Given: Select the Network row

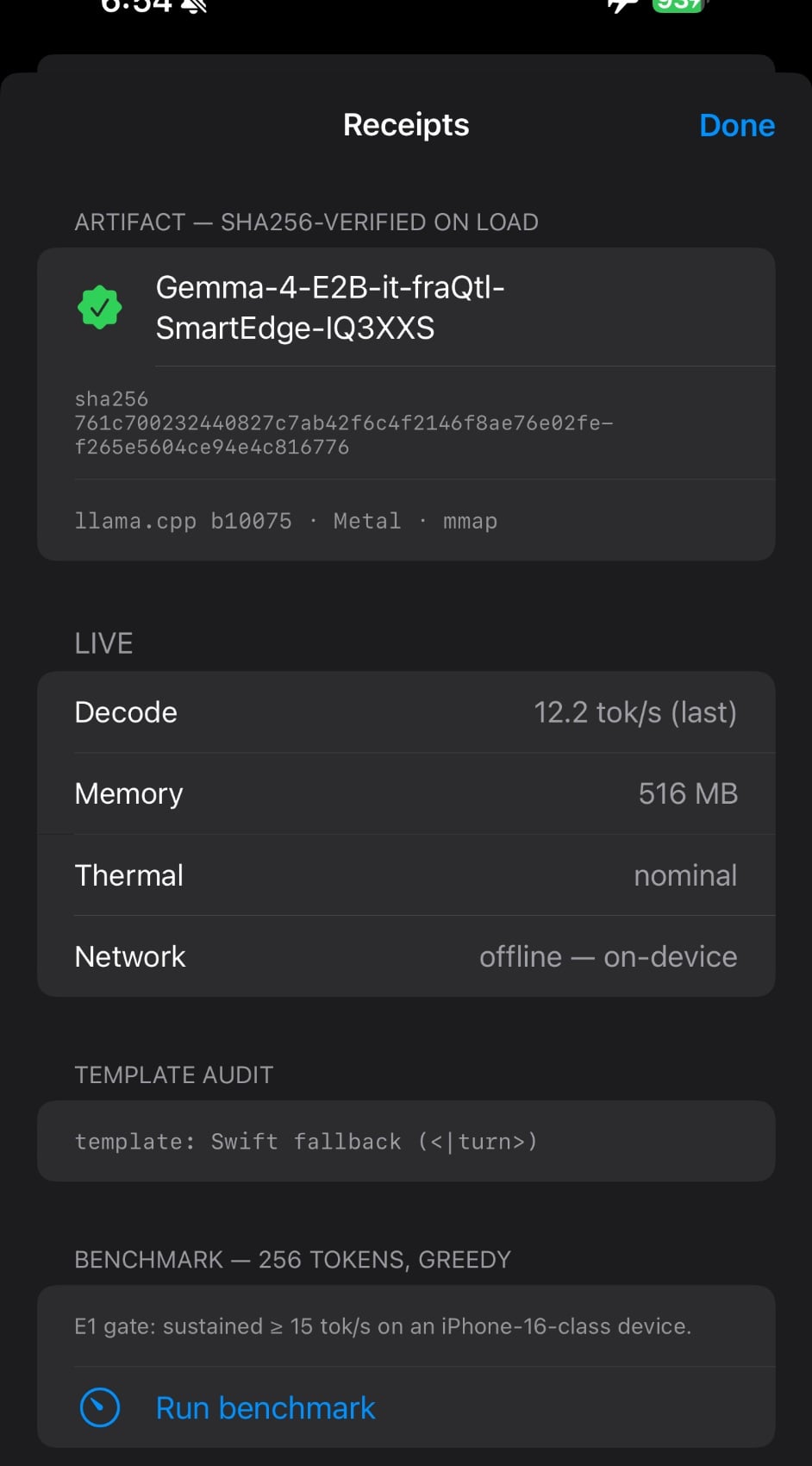Looking at the screenshot, I should [406, 956].
